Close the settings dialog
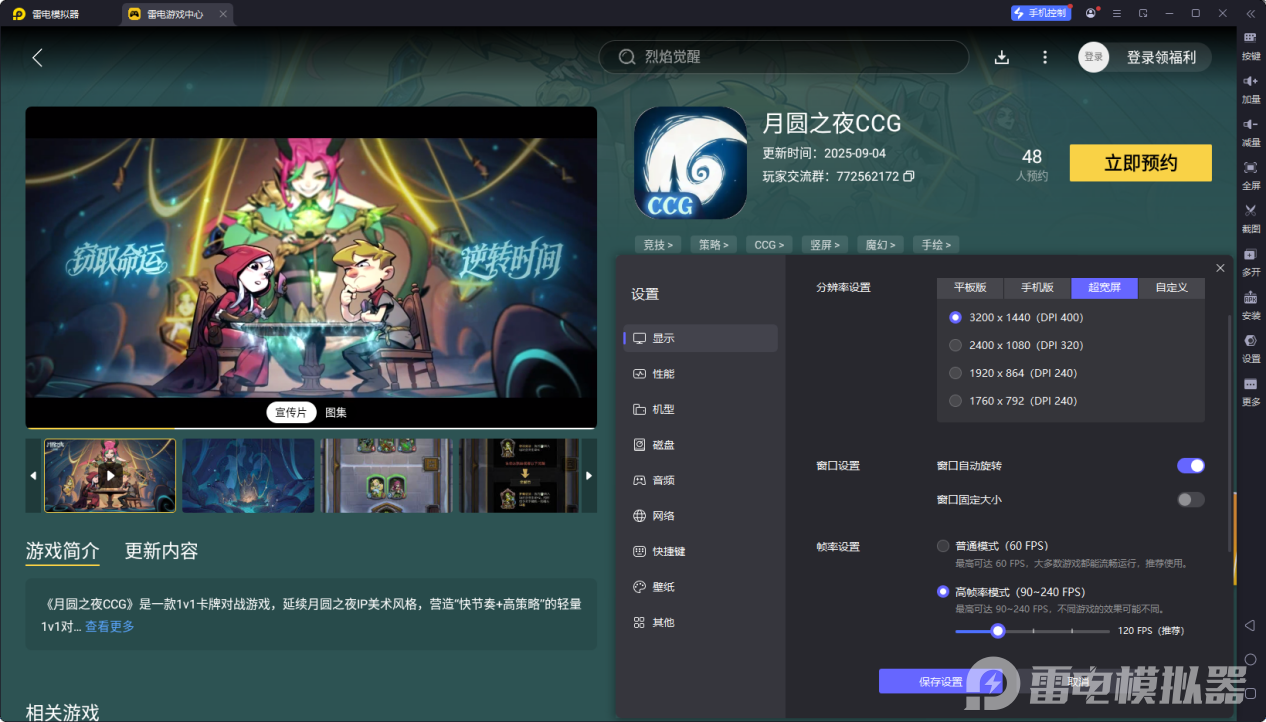The width and height of the screenshot is (1266, 722). [x=1220, y=268]
